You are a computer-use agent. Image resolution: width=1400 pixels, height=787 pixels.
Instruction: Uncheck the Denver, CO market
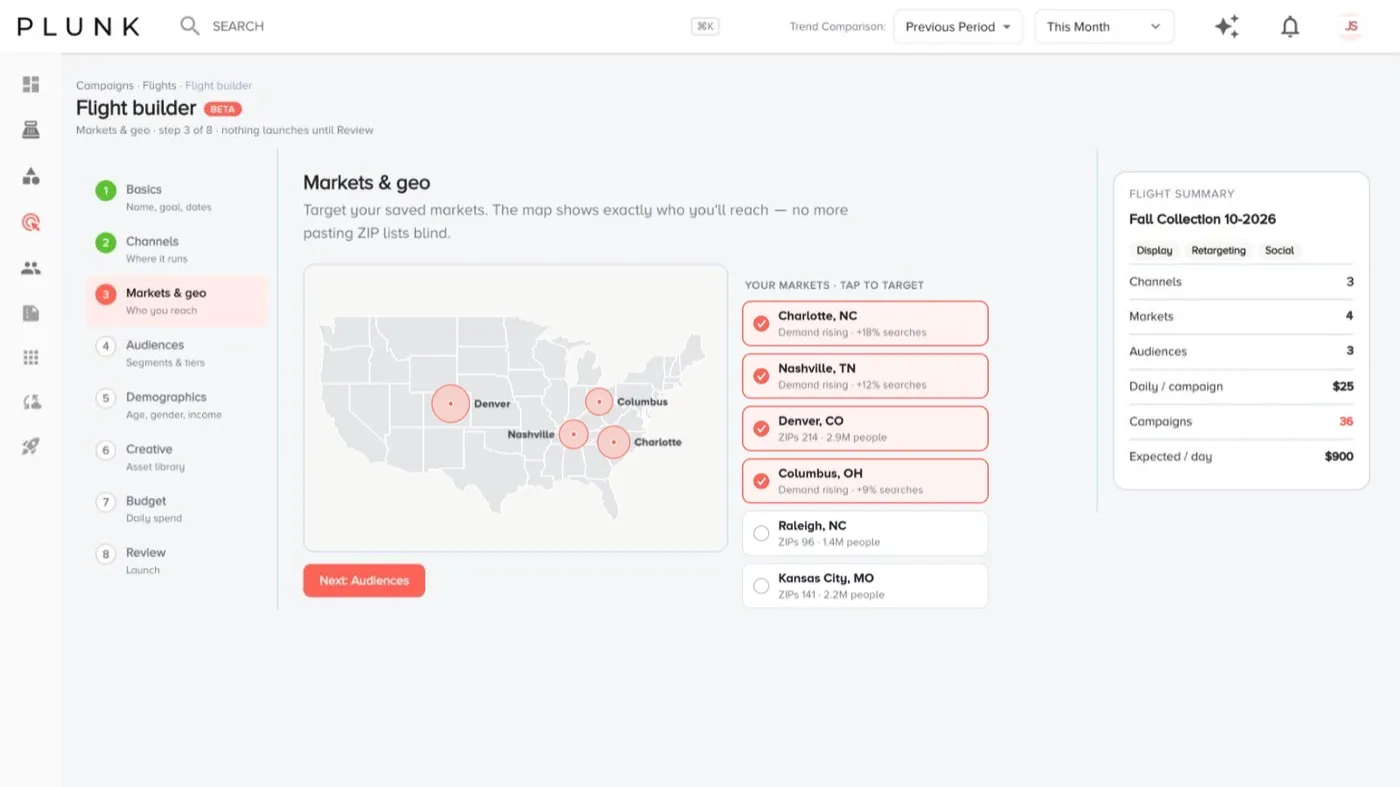[x=865, y=428]
